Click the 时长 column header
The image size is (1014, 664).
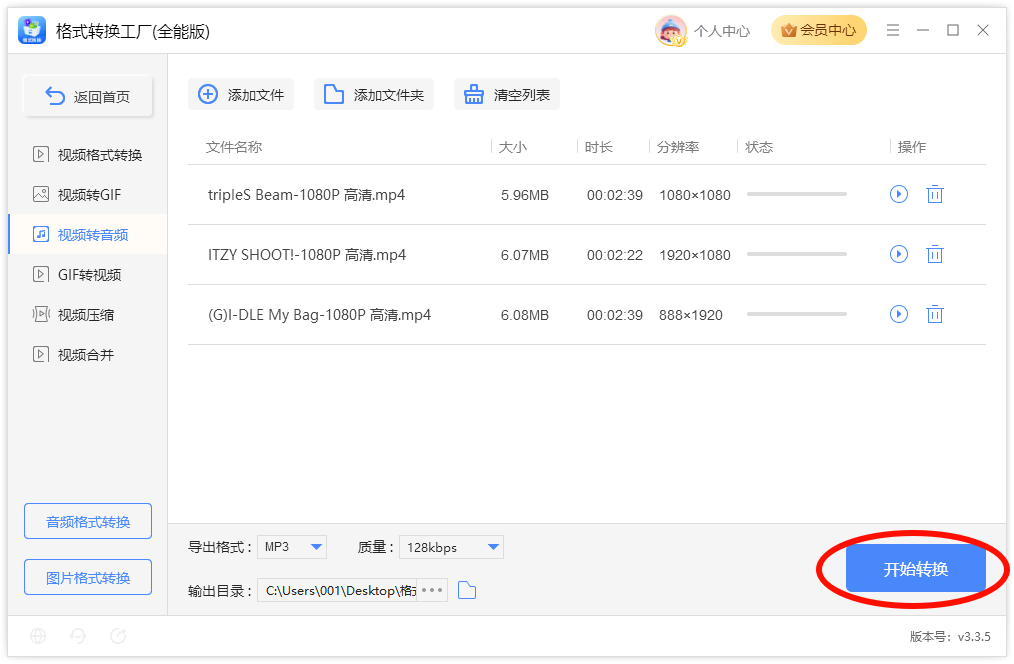(x=599, y=147)
